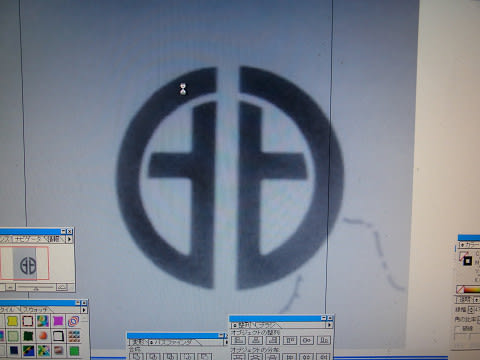
Task: Select the stroke box in Color panel
Action: tap(468, 261)
